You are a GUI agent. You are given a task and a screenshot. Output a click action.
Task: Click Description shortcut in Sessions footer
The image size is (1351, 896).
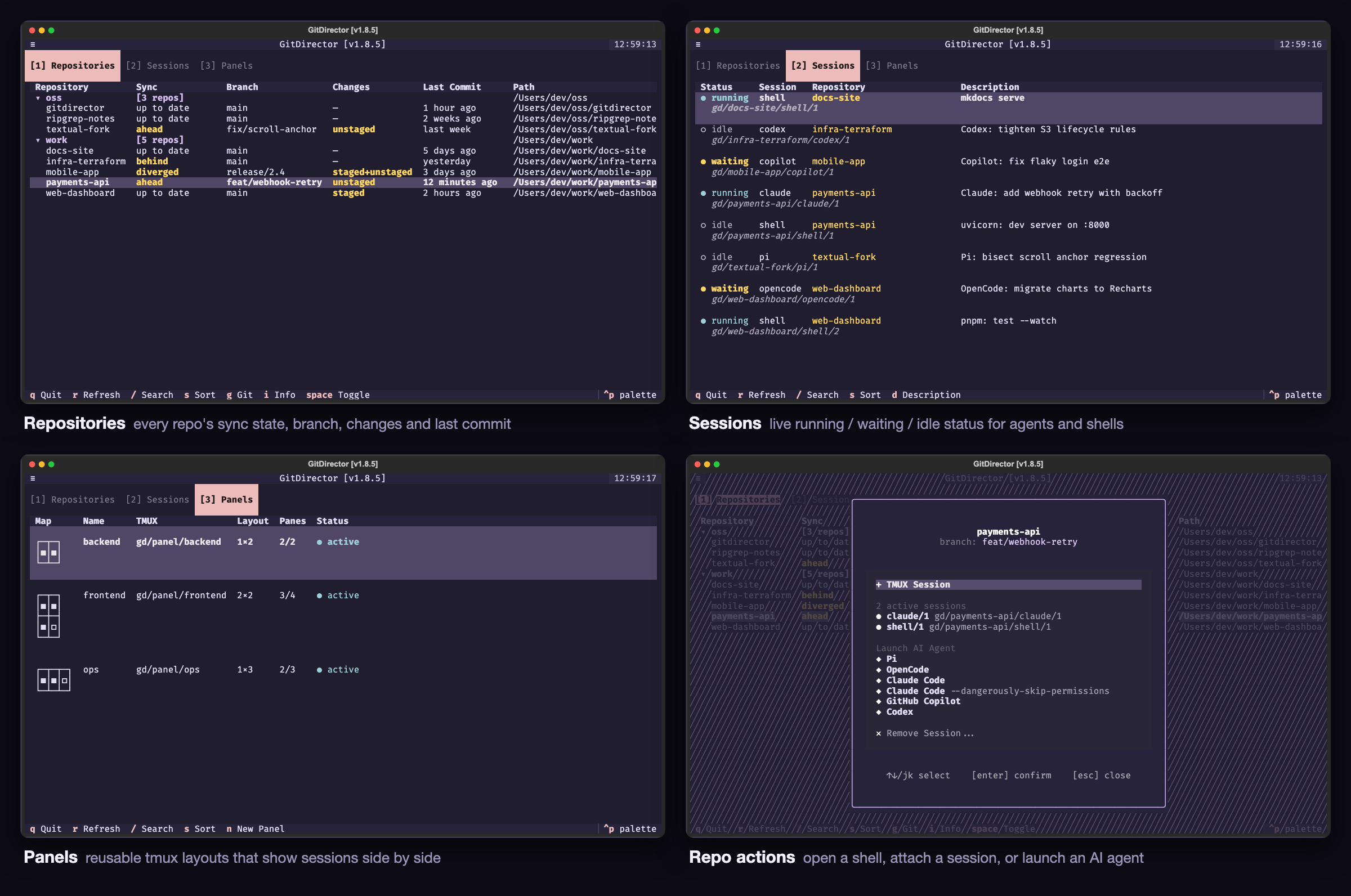pyautogui.click(x=926, y=395)
